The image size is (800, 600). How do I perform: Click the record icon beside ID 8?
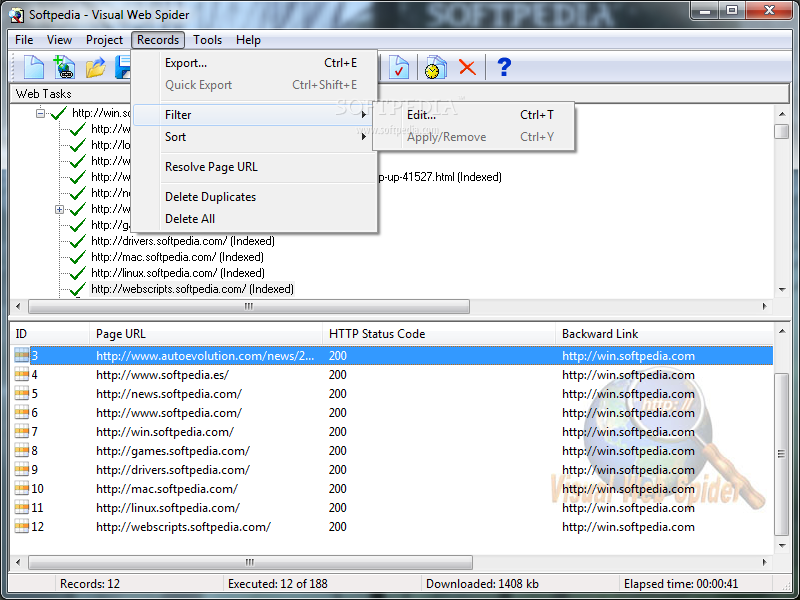tap(21, 451)
